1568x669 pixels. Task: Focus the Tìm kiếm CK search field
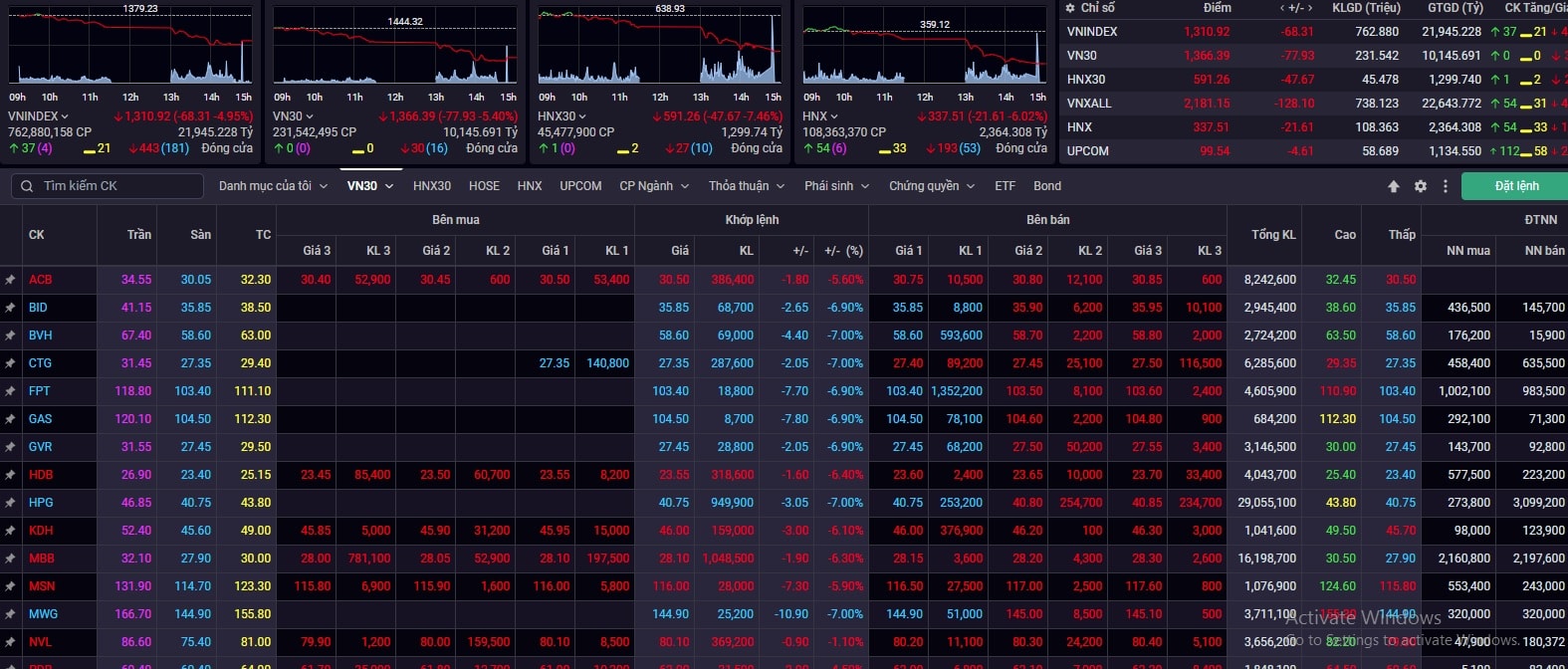(x=108, y=186)
